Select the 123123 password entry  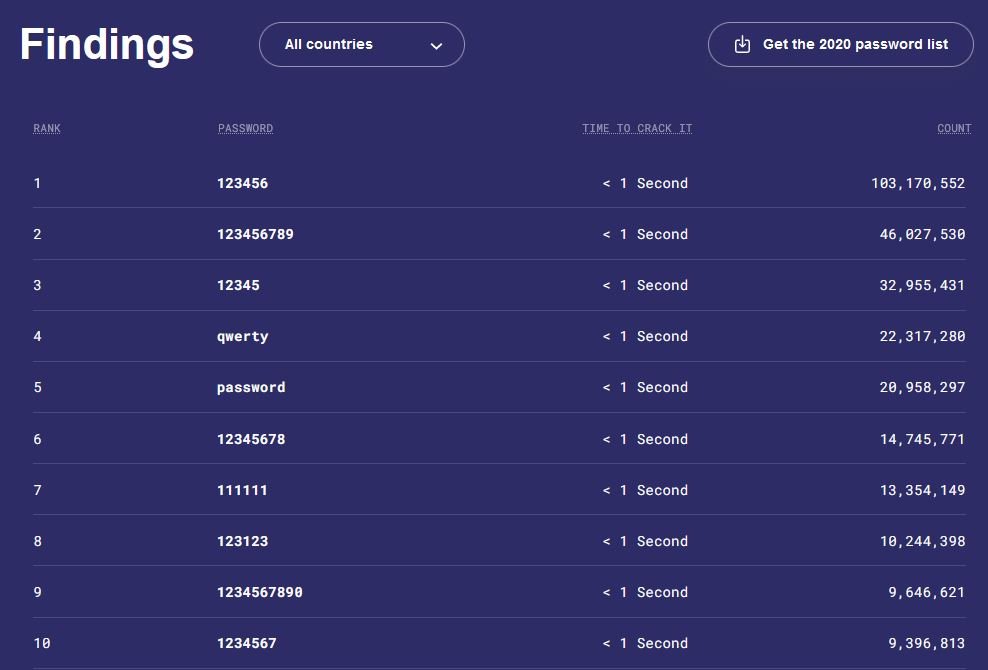(242, 542)
